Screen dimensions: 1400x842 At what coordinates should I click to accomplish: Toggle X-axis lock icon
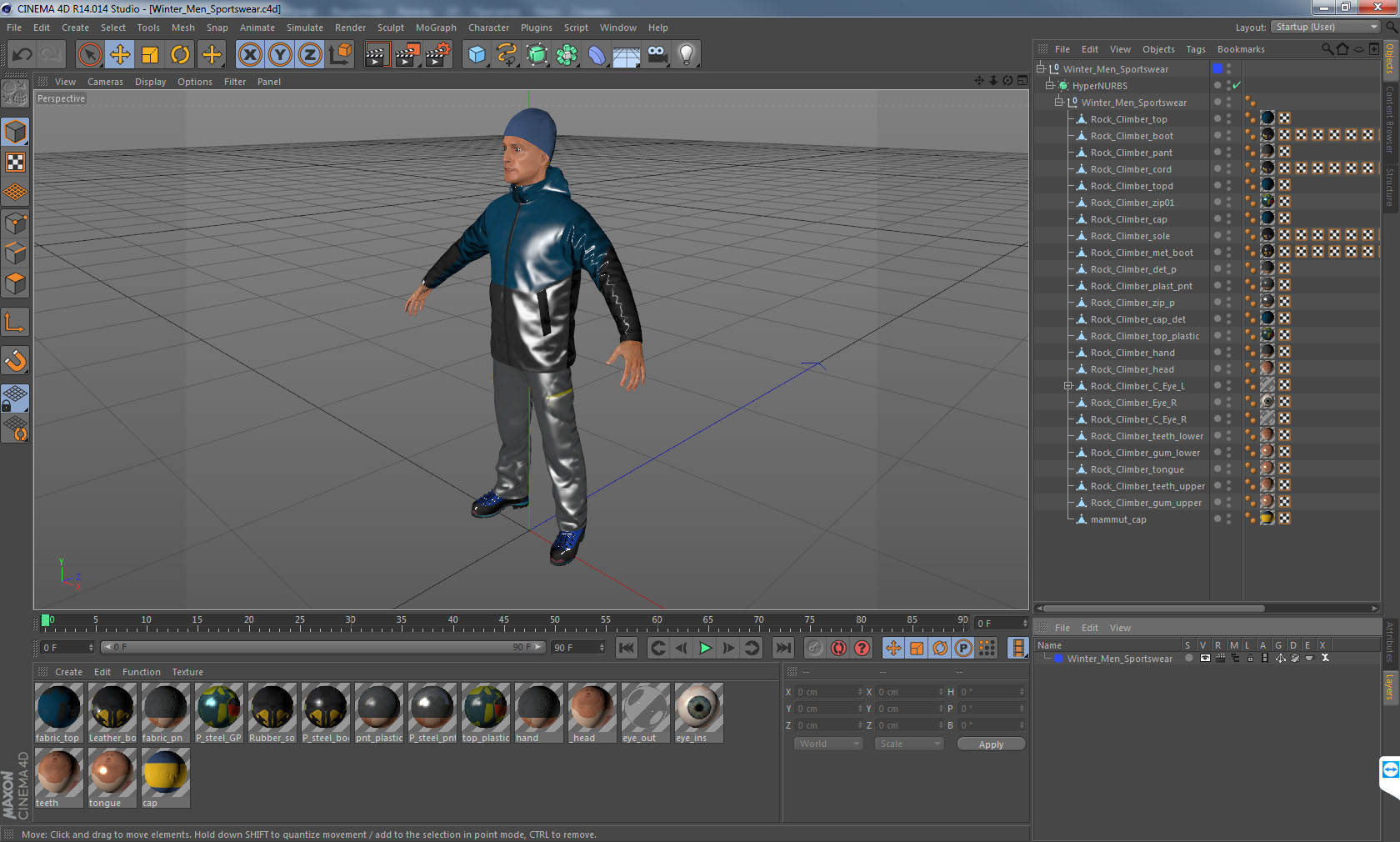[x=249, y=55]
